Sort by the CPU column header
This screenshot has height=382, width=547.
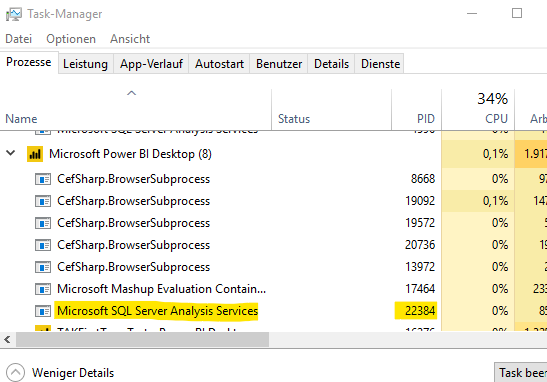[478, 110]
